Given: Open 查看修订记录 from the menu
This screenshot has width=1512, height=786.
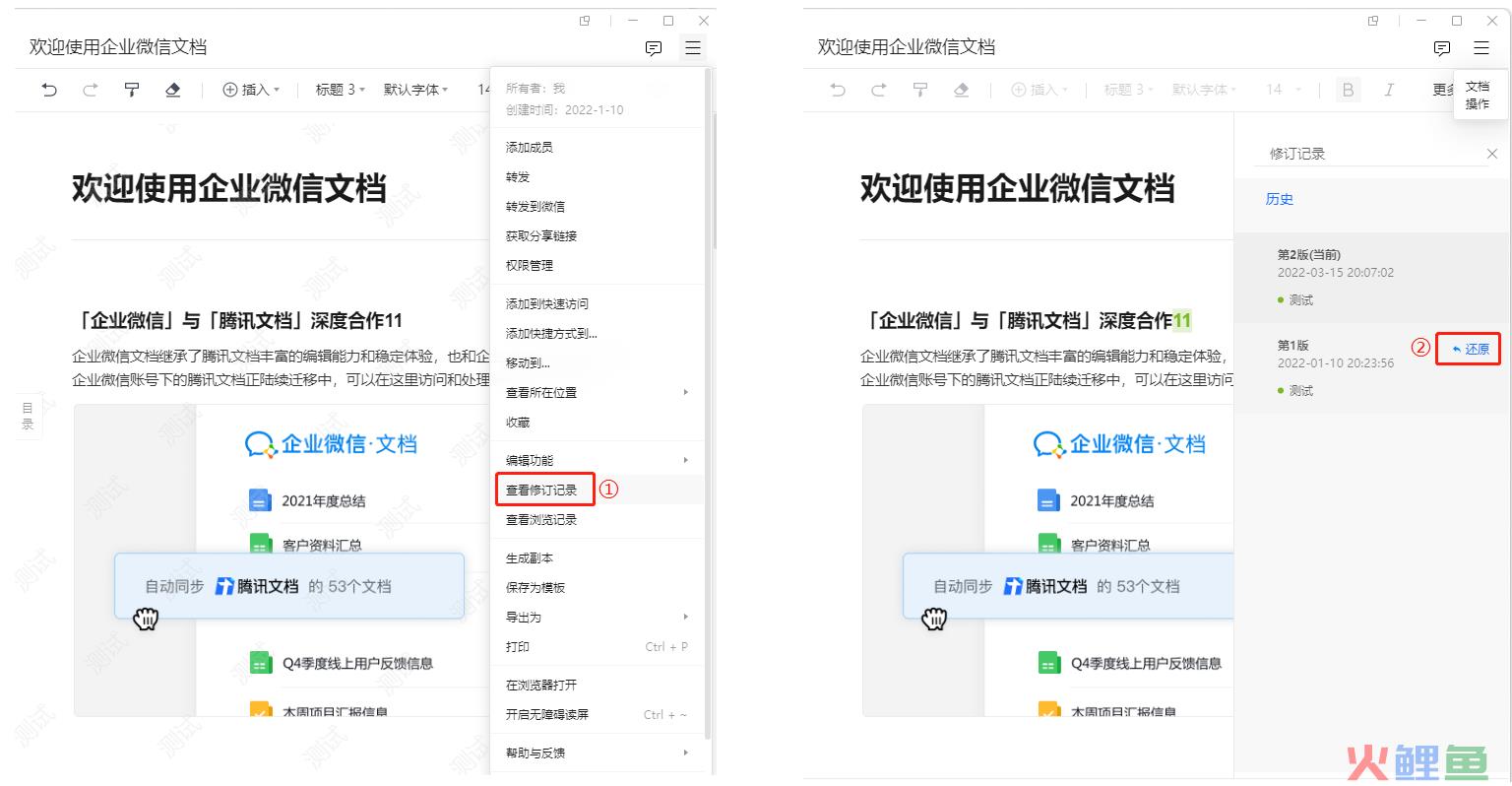Looking at the screenshot, I should pyautogui.click(x=597, y=490).
